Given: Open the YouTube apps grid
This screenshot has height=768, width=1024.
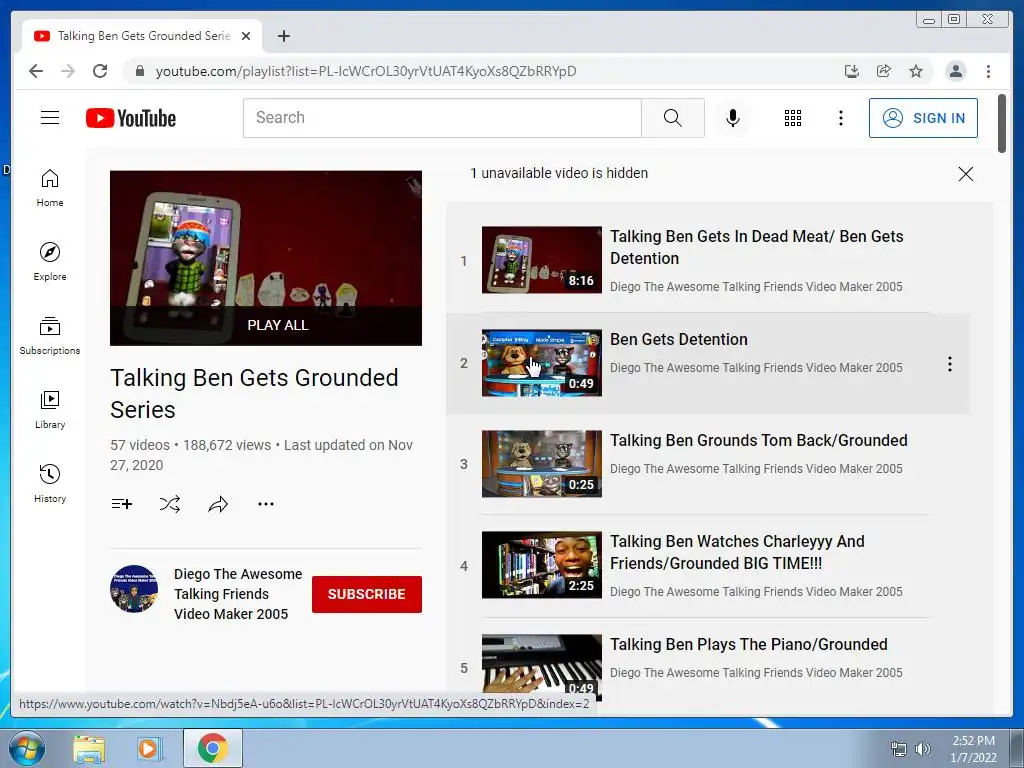Looking at the screenshot, I should [792, 118].
